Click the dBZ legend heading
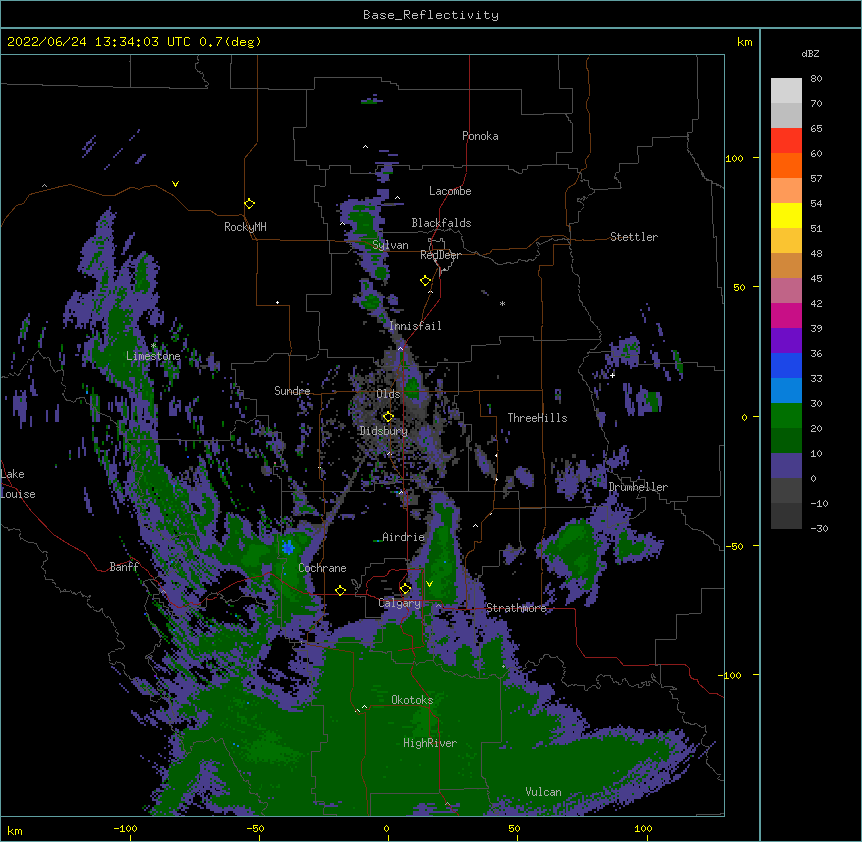 pos(810,54)
